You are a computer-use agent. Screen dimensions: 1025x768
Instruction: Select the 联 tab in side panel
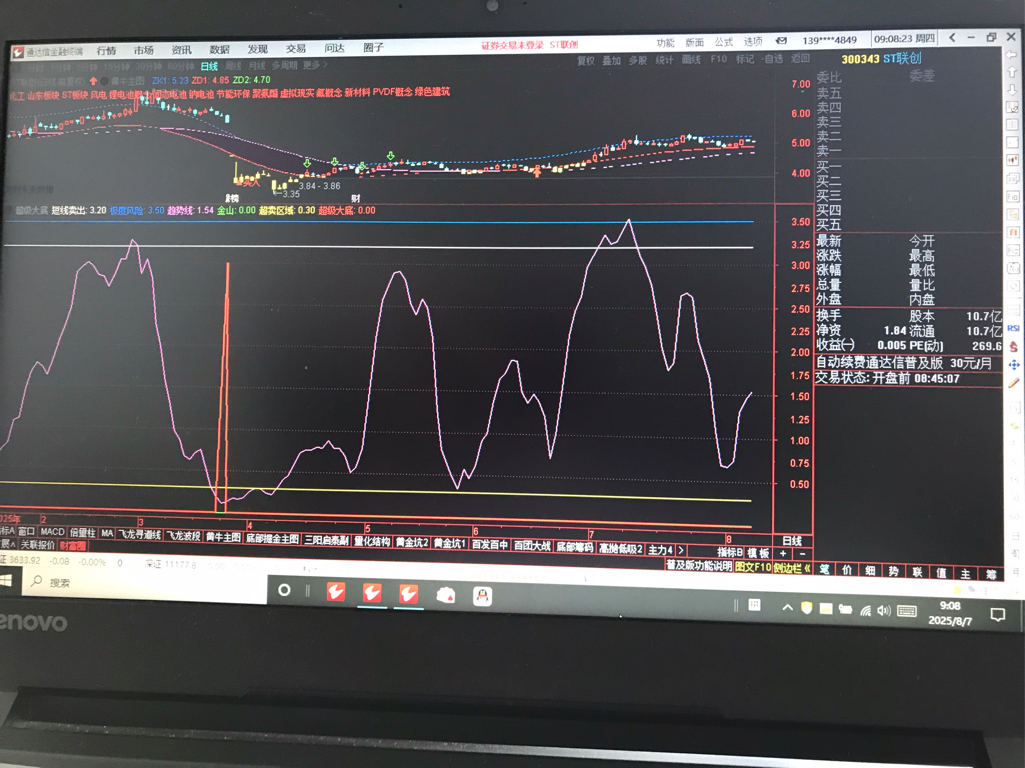918,572
